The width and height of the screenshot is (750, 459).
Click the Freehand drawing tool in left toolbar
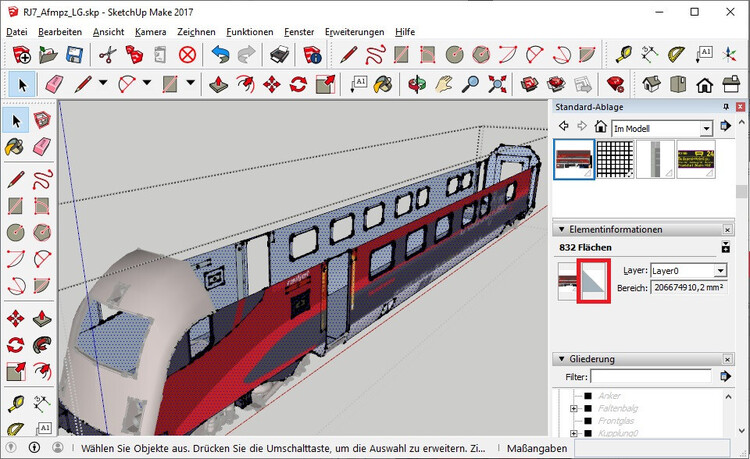pos(42,180)
